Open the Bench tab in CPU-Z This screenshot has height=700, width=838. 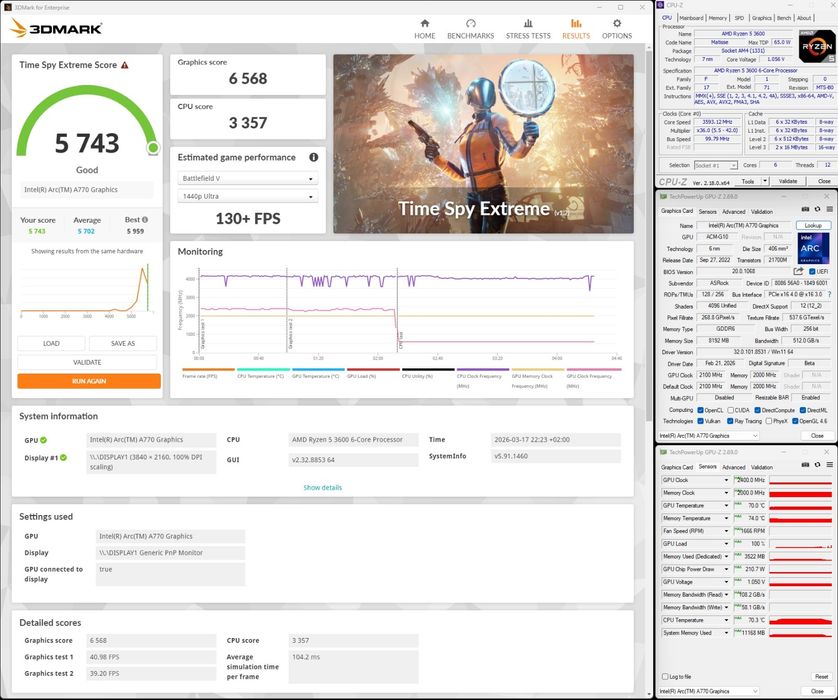tap(783, 18)
